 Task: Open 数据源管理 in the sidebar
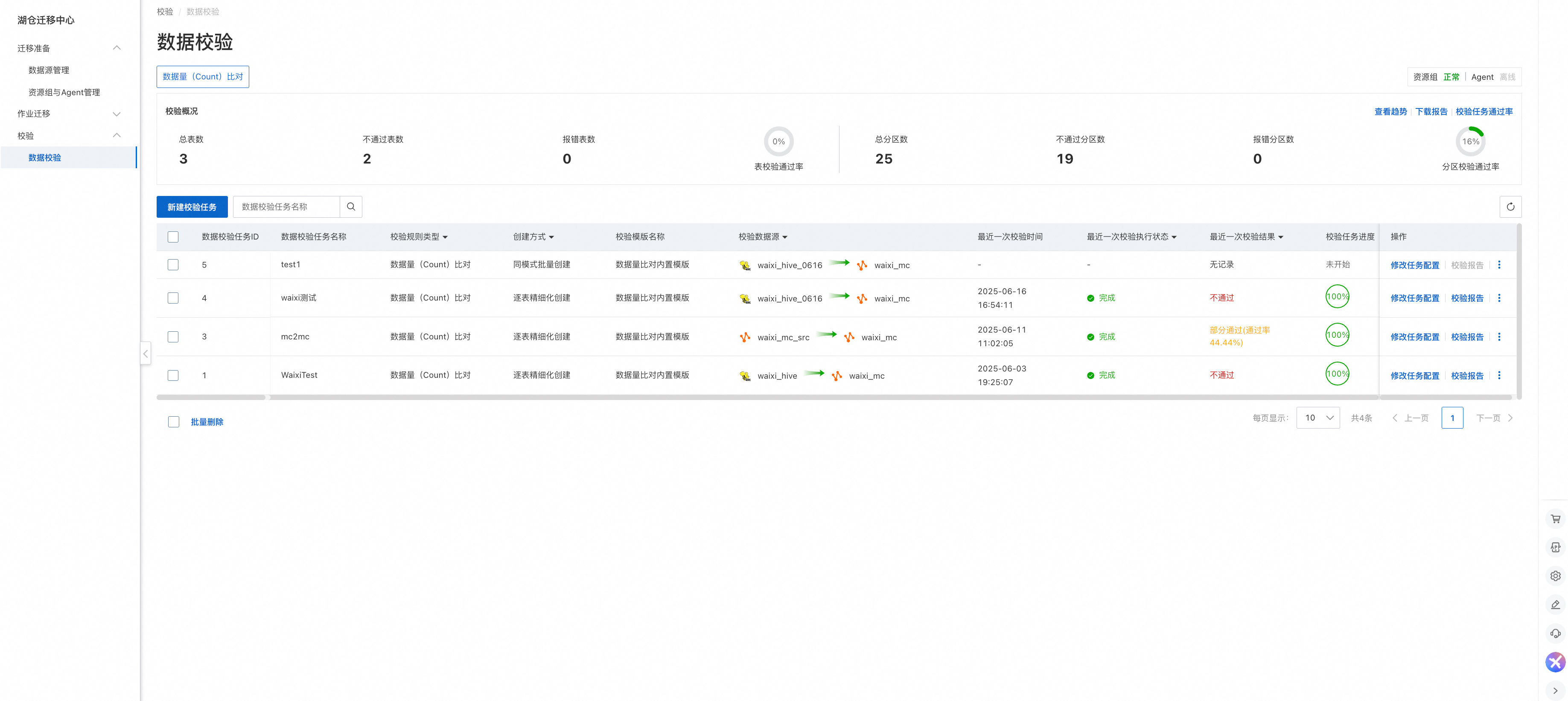coord(49,70)
